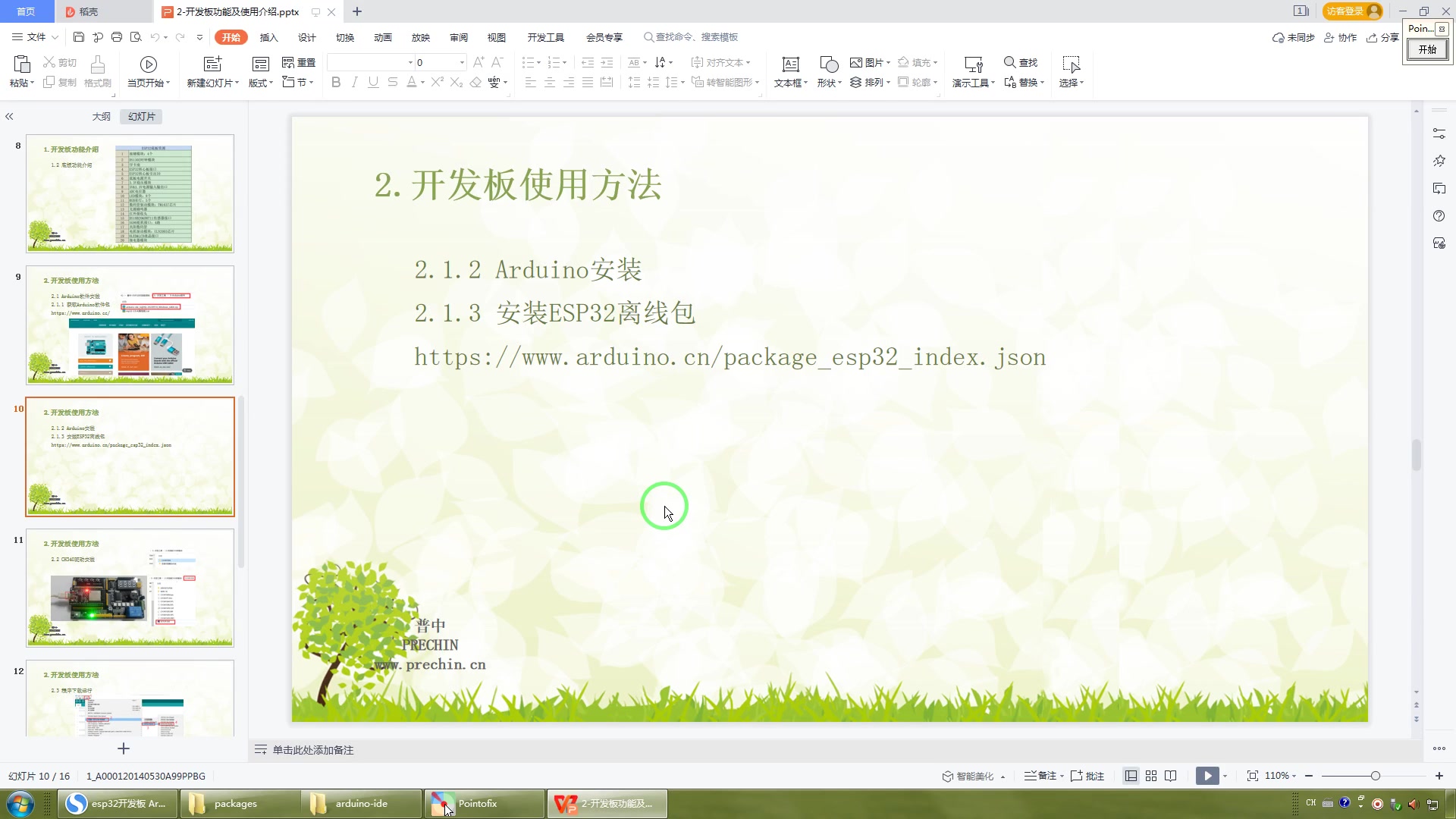Insert a Text Box icon
1456x819 pixels.
tap(790, 65)
